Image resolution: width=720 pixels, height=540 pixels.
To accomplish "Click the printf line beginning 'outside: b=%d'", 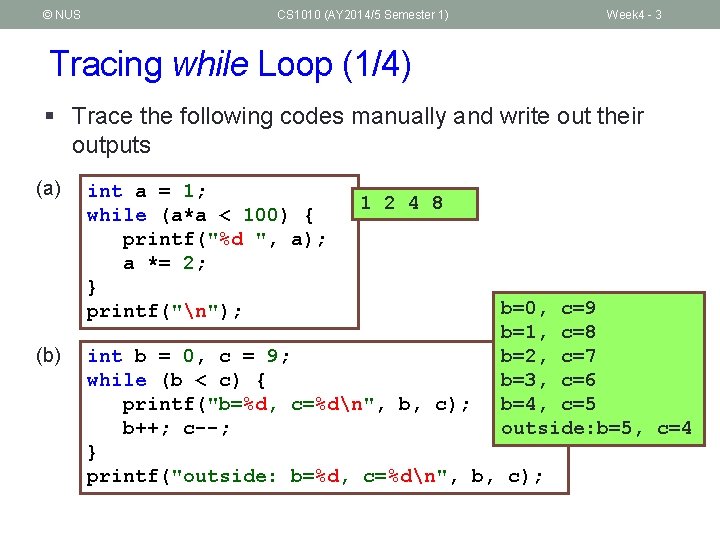I will click(315, 476).
